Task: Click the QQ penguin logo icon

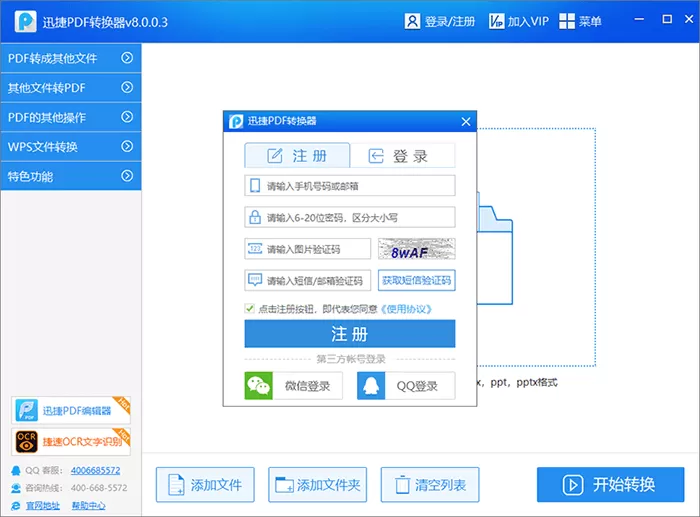Action: pyautogui.click(x=371, y=386)
